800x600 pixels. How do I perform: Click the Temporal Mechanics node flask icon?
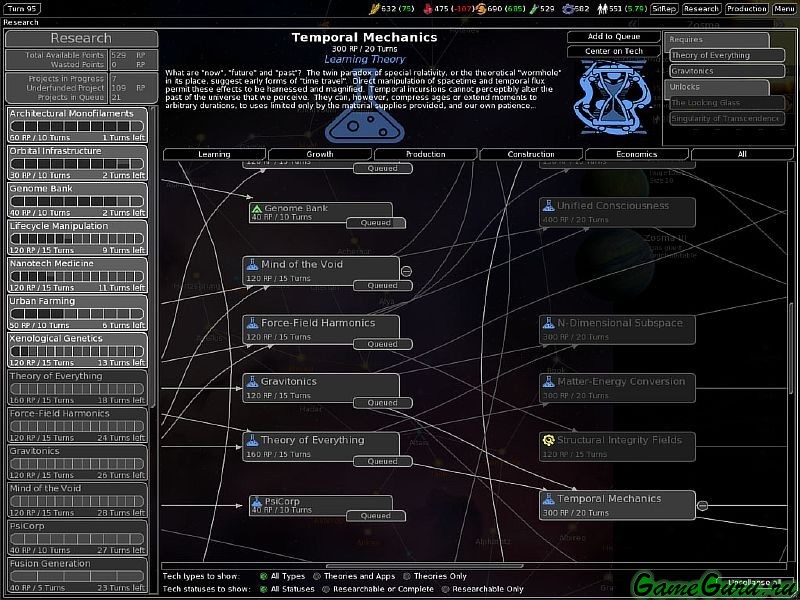[x=548, y=499]
